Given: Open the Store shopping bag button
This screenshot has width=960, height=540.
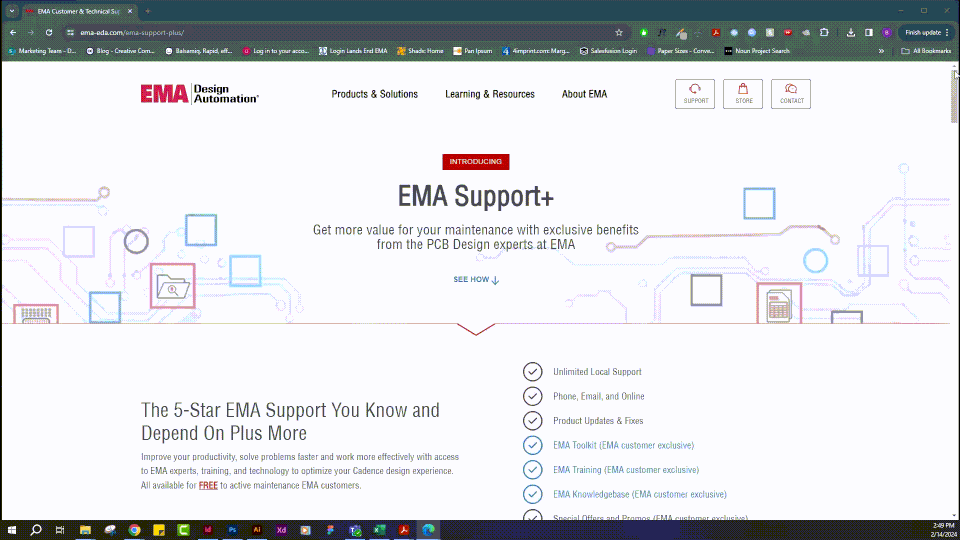Looking at the screenshot, I should tap(743, 94).
